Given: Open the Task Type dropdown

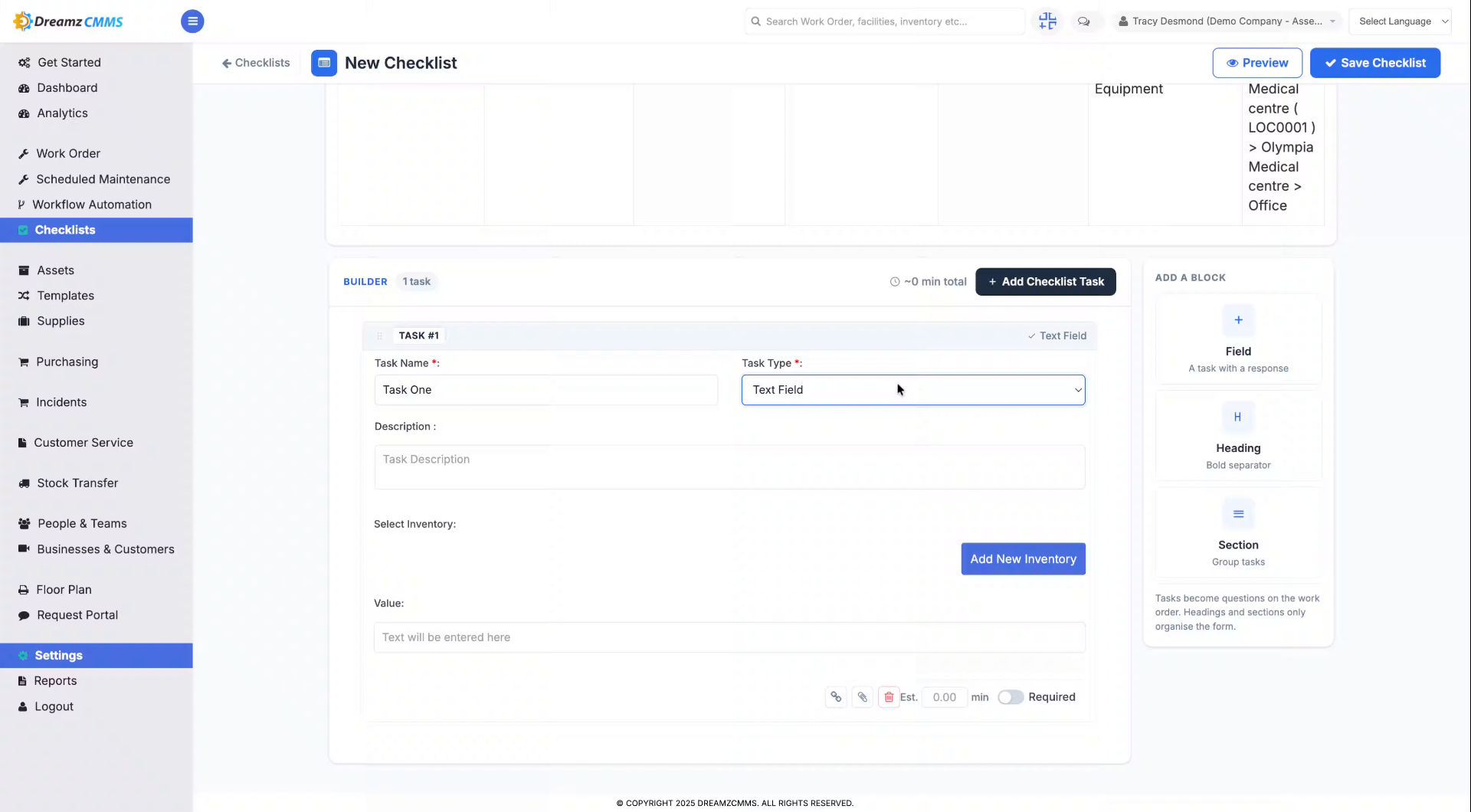Looking at the screenshot, I should point(913,390).
